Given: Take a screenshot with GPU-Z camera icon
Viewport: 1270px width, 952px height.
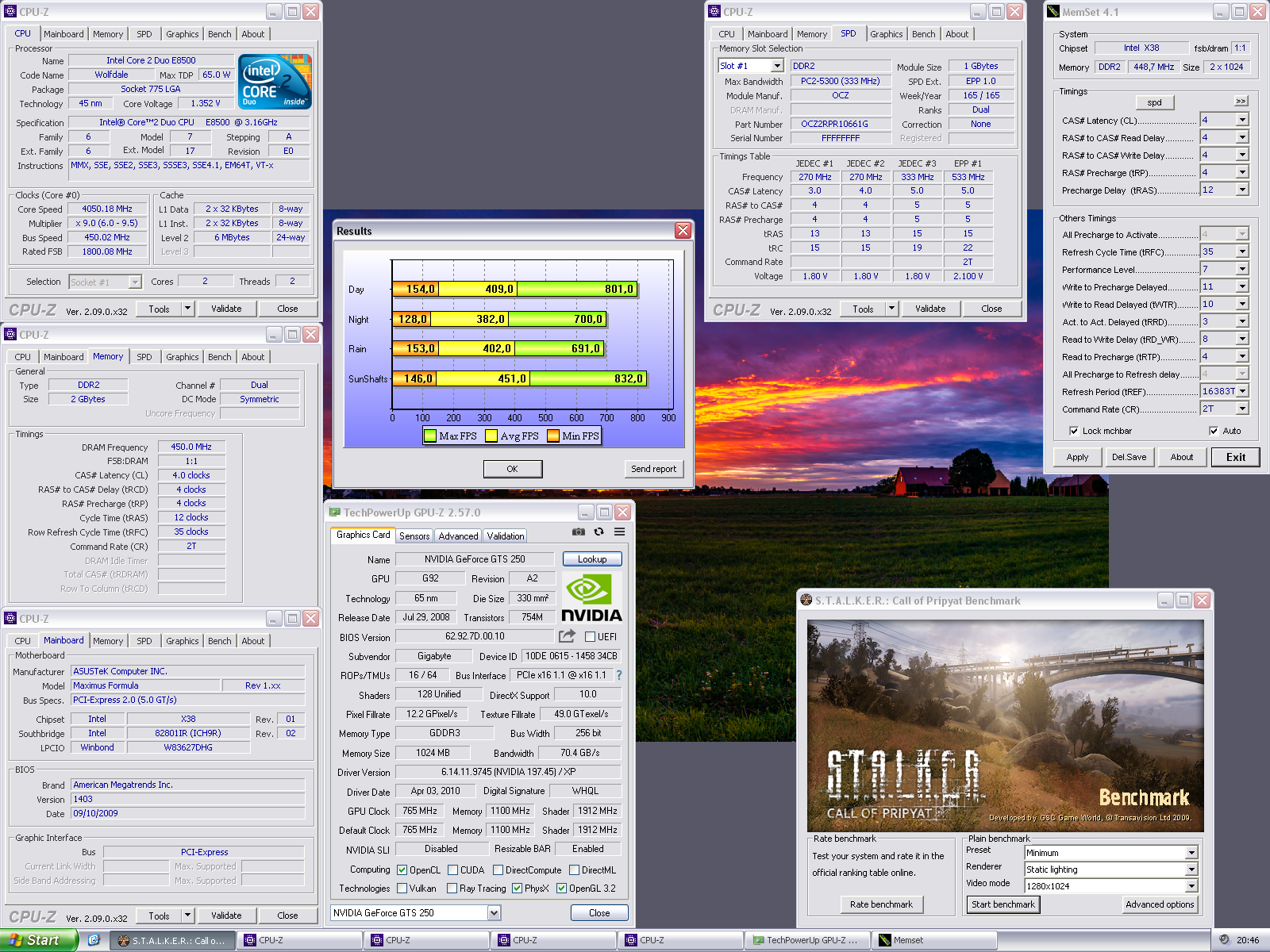Looking at the screenshot, I should coord(579,532).
